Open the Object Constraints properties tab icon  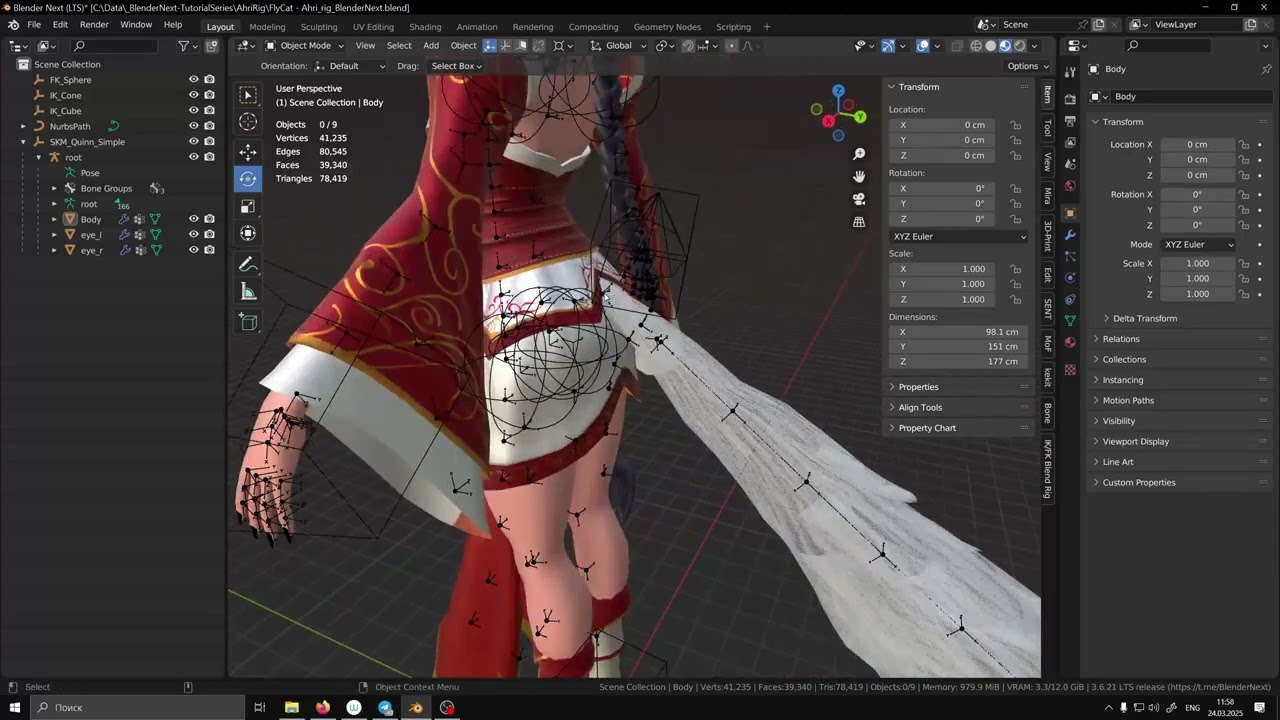pyautogui.click(x=1070, y=299)
